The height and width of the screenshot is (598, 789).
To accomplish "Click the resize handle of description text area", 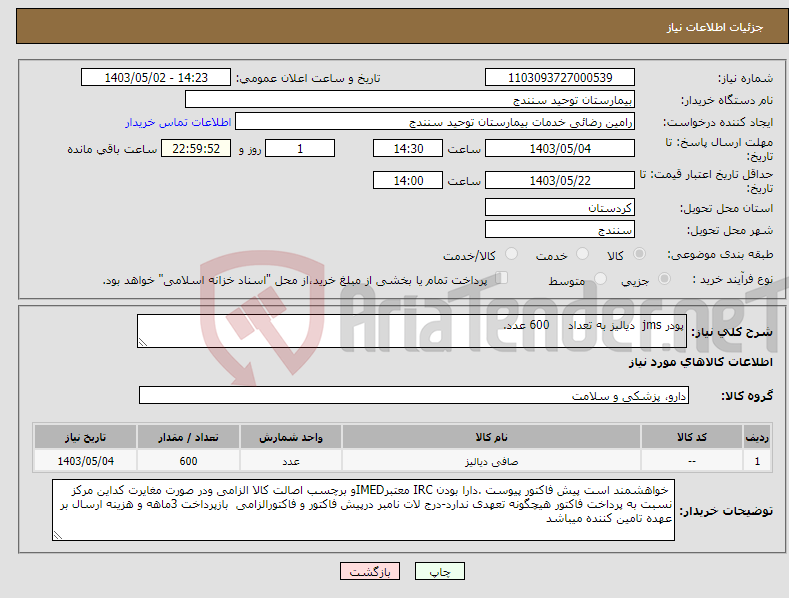I will 143,342.
